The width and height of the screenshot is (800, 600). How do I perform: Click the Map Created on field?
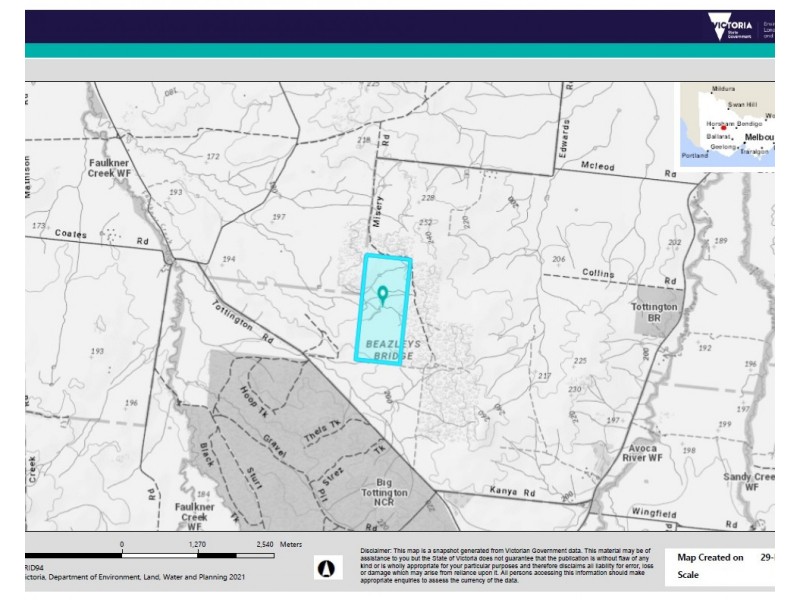719,558
